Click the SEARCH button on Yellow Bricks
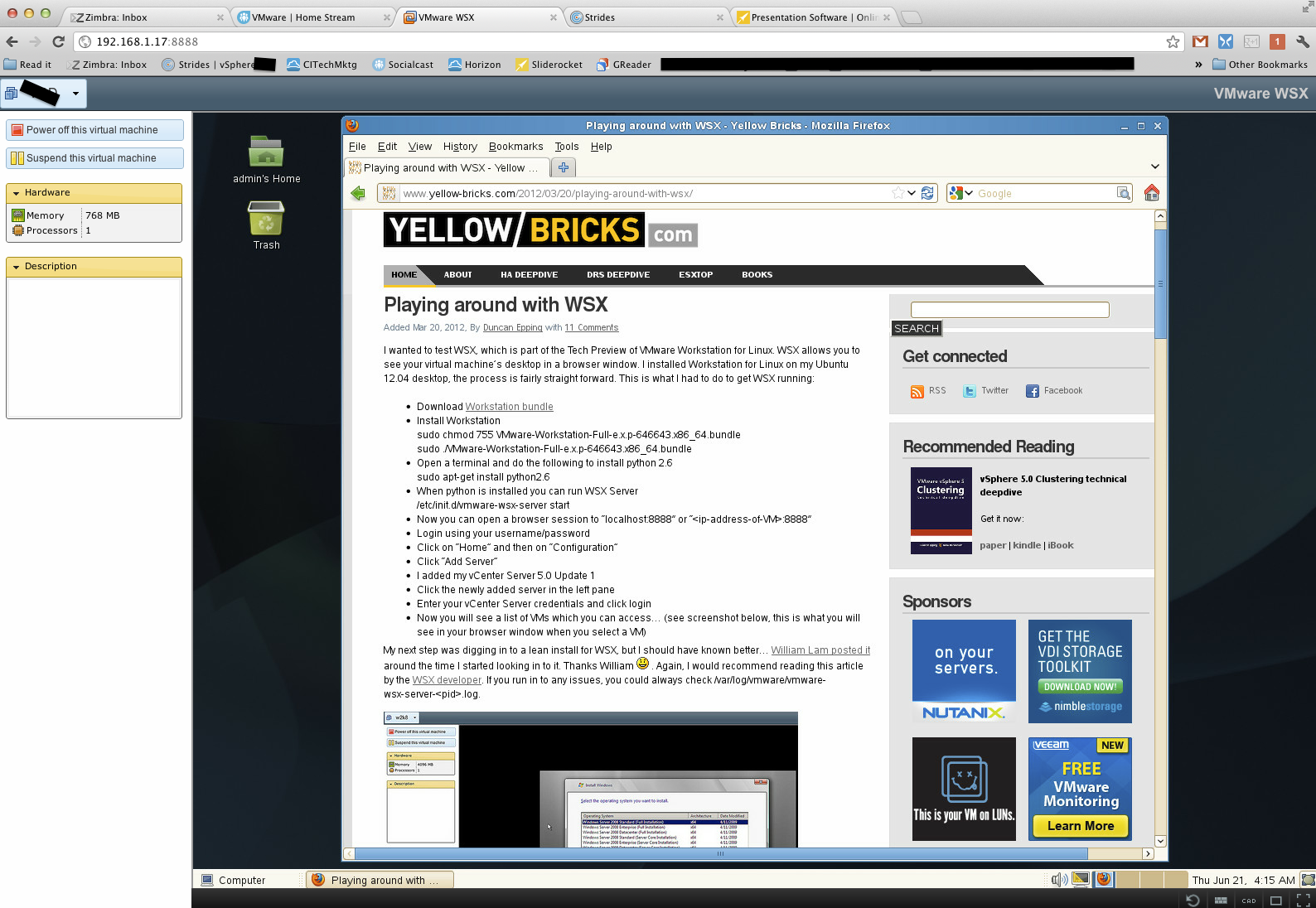1316x908 pixels. point(917,329)
